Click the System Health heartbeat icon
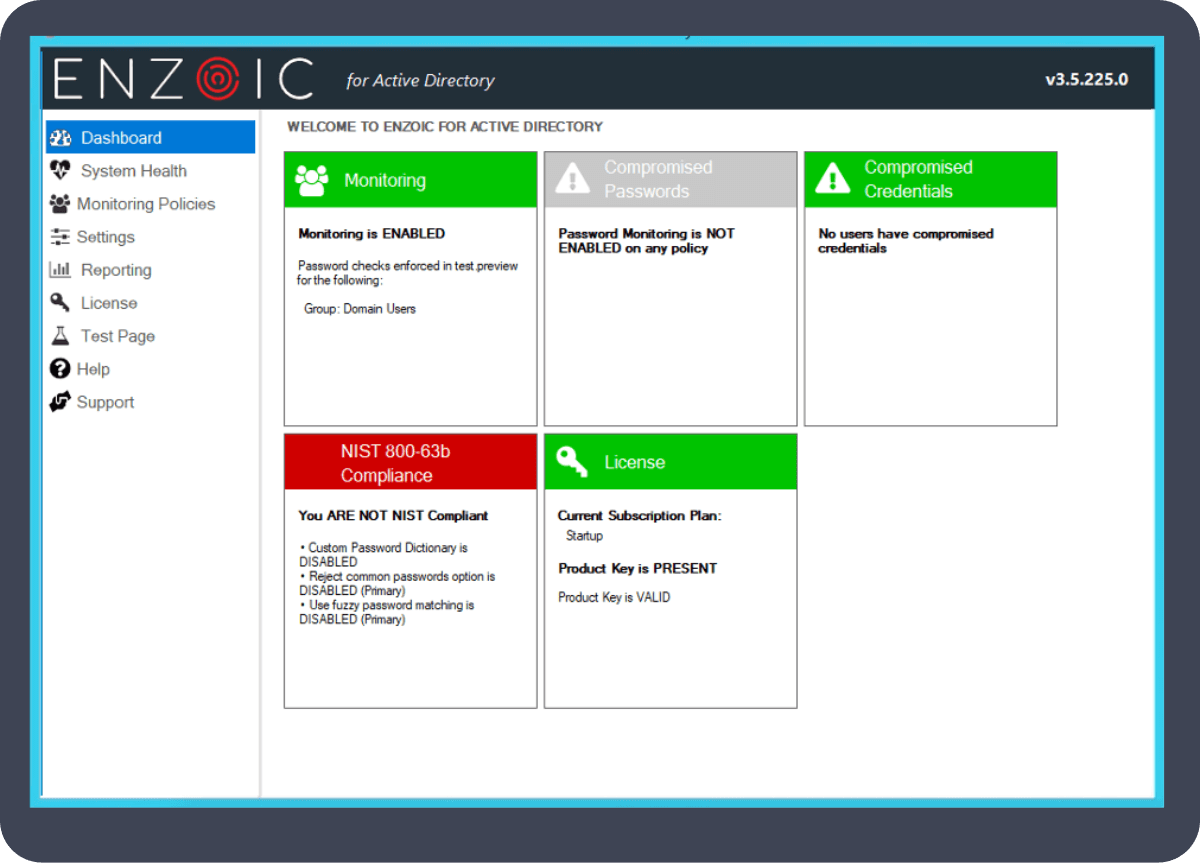The height and width of the screenshot is (863, 1200). 61,171
